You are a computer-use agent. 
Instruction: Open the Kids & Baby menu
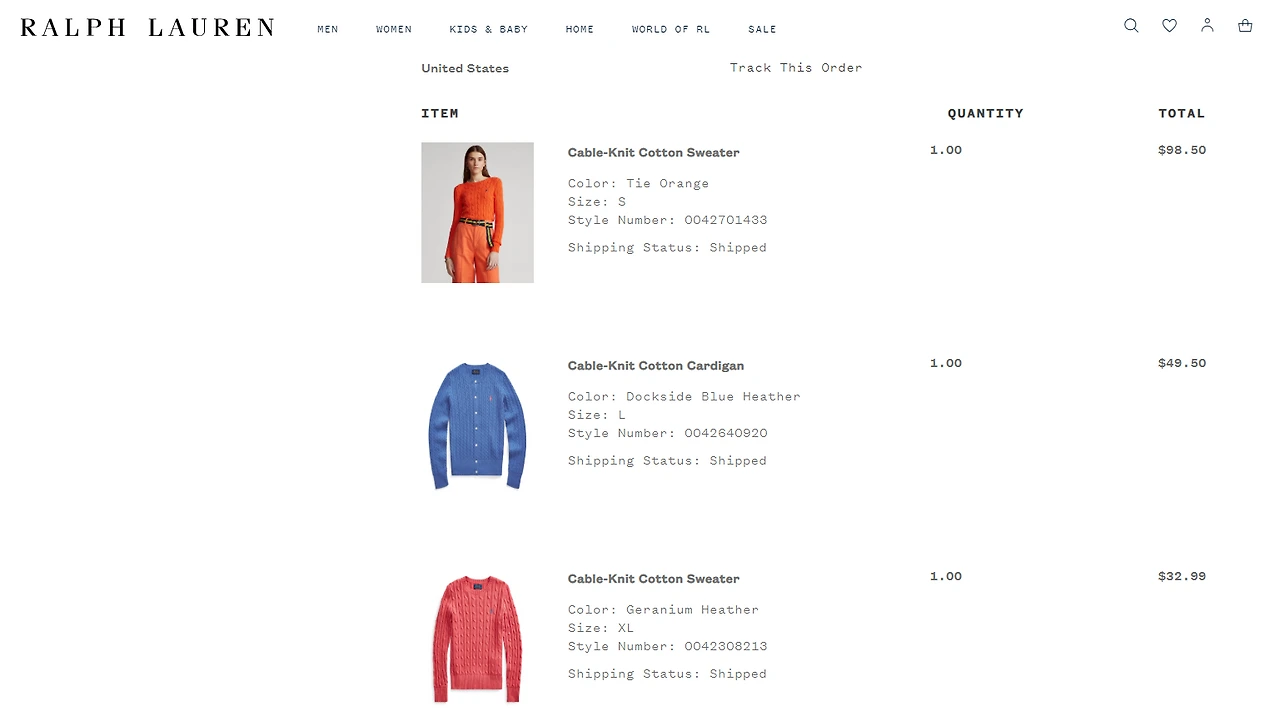pyautogui.click(x=489, y=29)
